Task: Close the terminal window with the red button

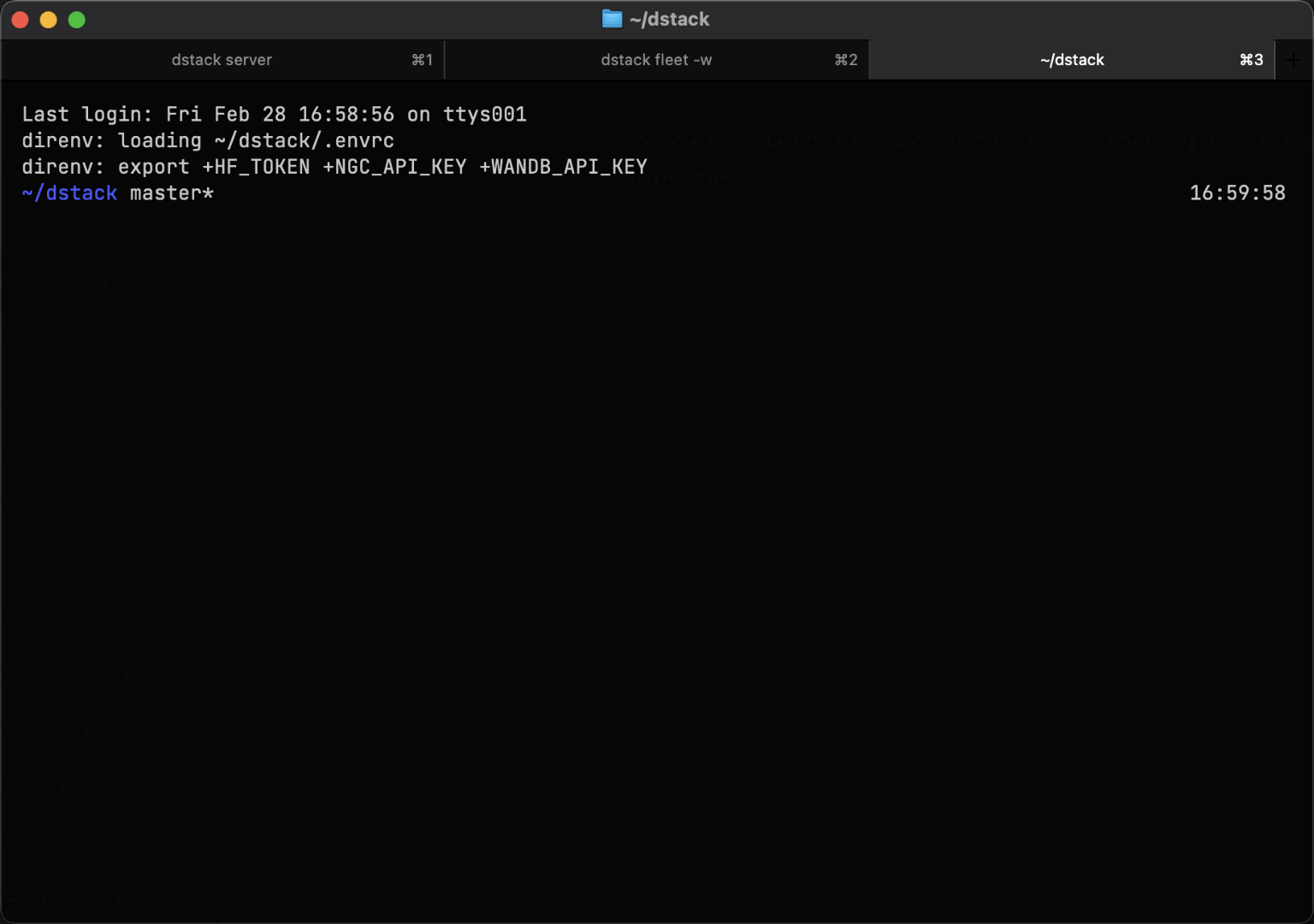Action: tap(21, 20)
